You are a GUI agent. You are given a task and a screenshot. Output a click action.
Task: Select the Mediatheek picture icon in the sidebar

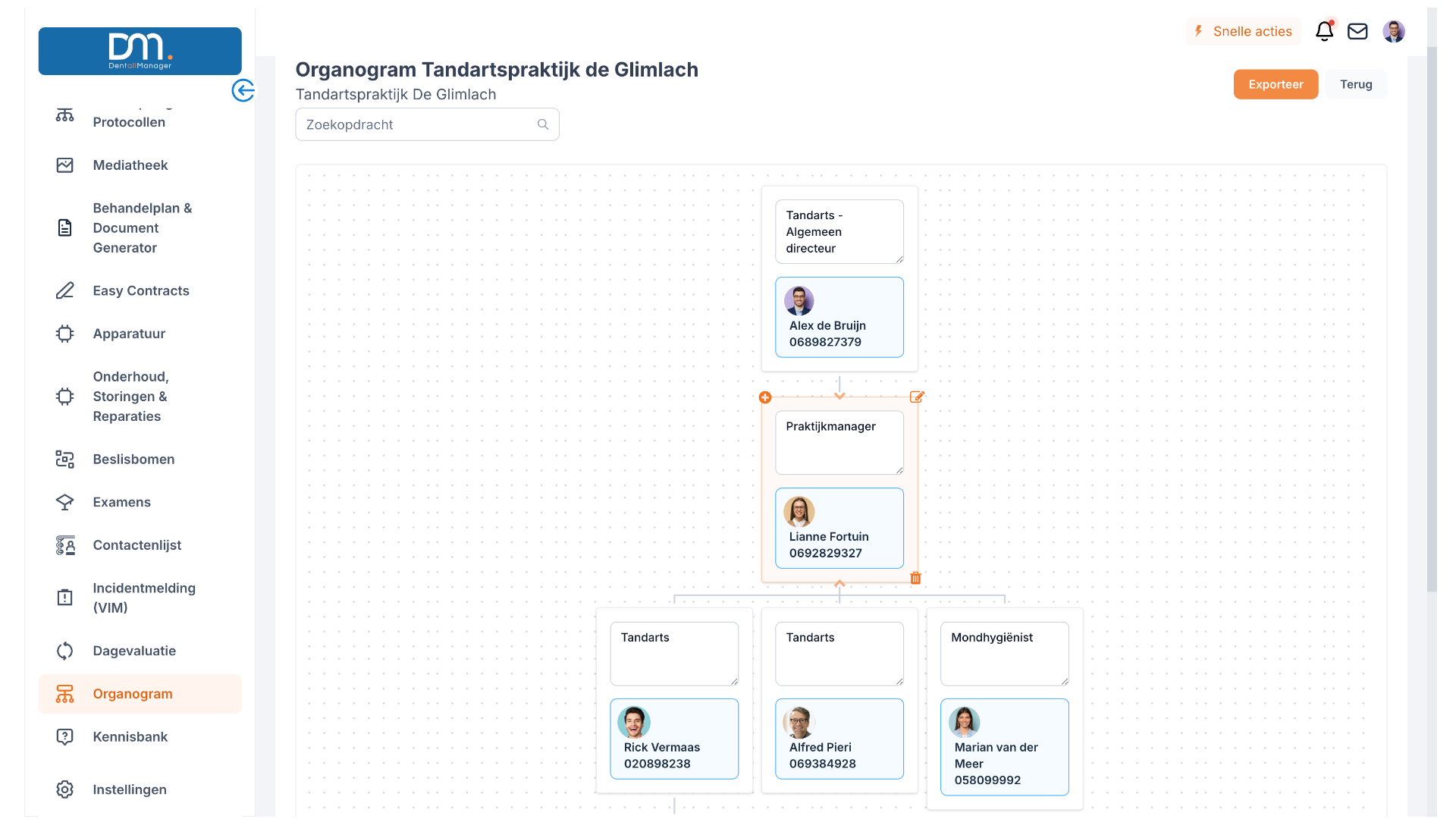coord(65,165)
